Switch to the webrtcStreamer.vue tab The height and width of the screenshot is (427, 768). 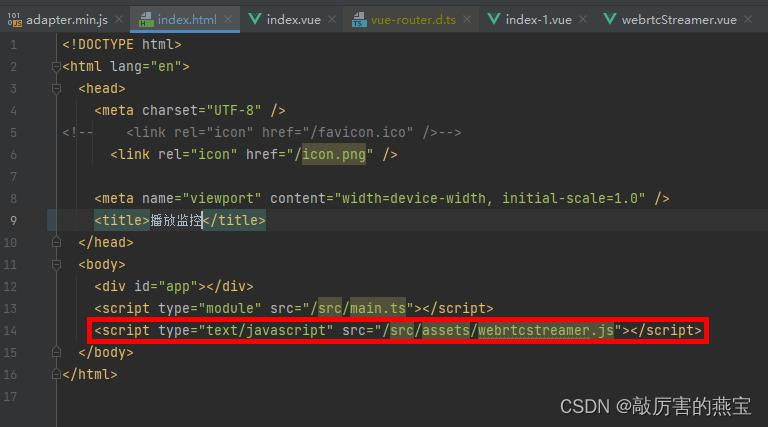click(679, 20)
